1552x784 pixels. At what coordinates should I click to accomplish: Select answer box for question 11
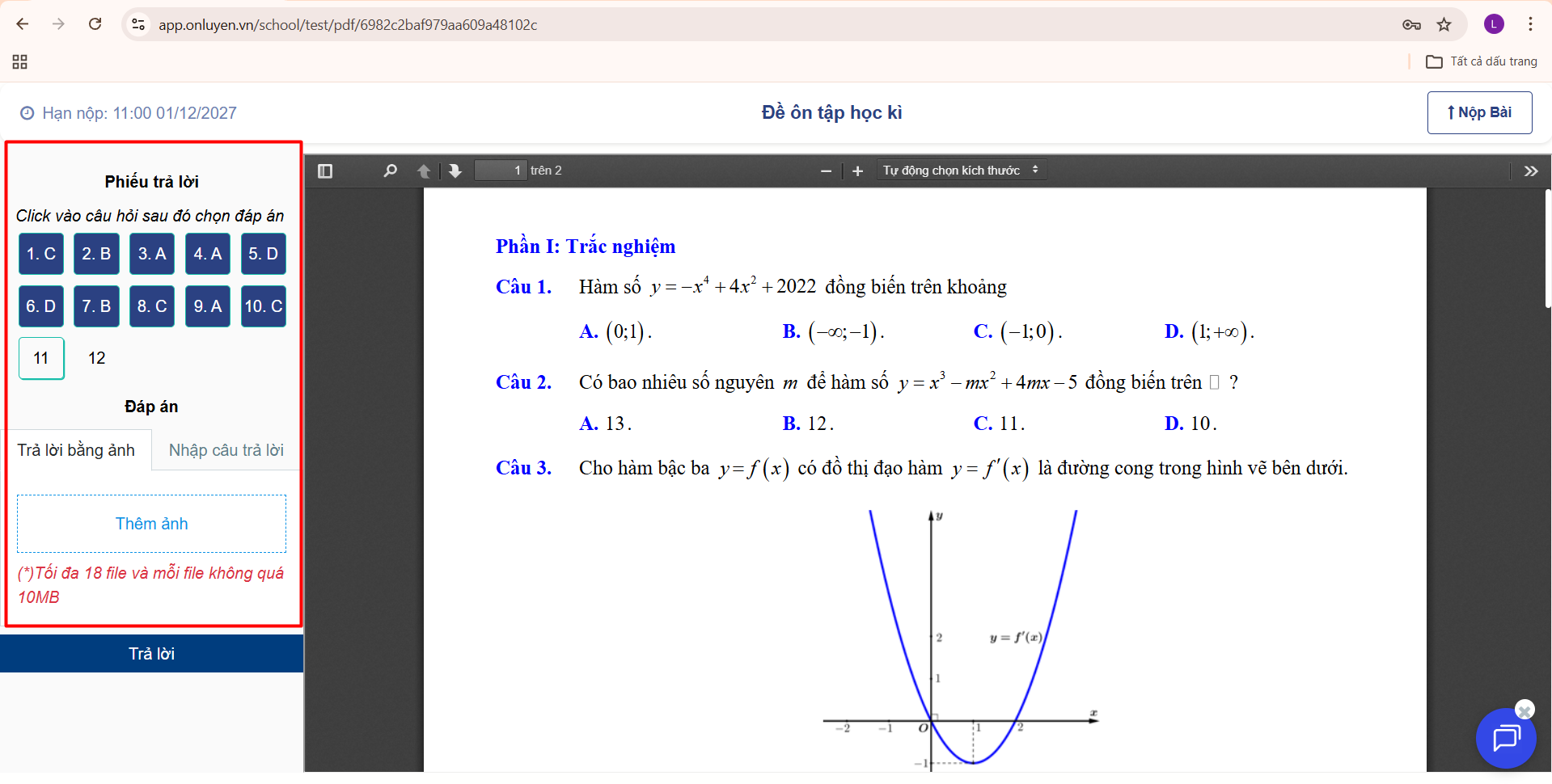point(41,358)
